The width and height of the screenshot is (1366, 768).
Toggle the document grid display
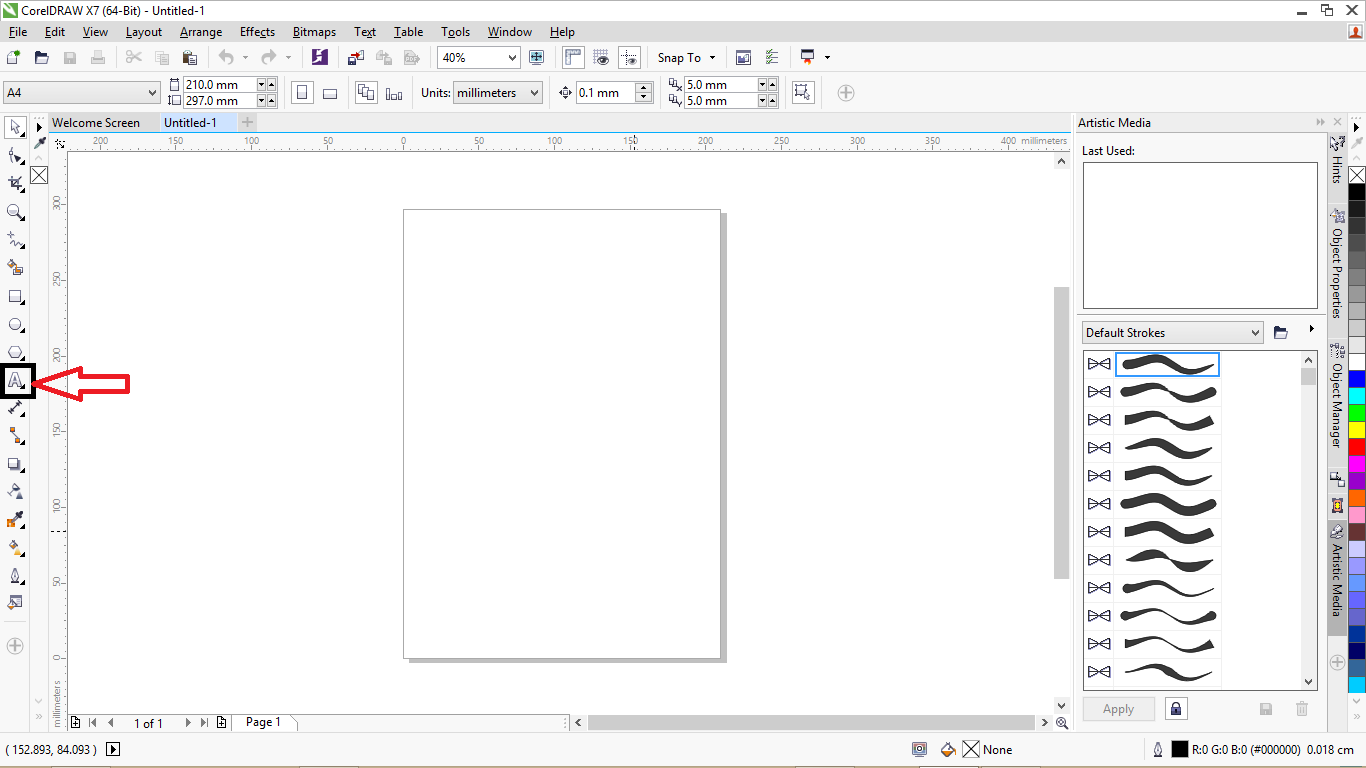600,57
